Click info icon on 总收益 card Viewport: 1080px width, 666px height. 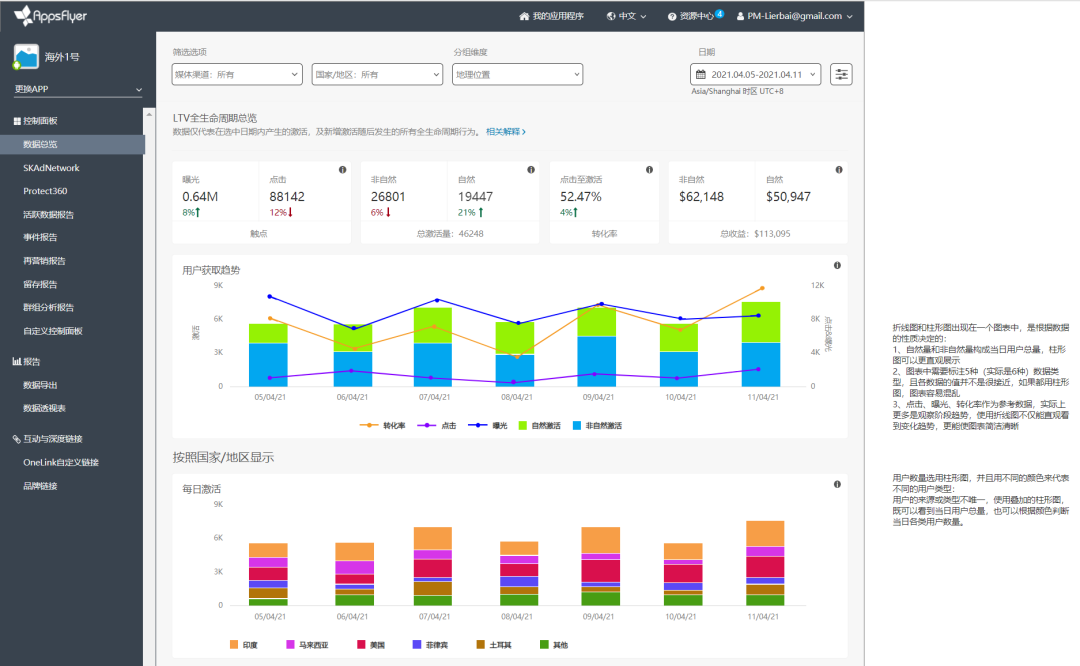coord(837,170)
